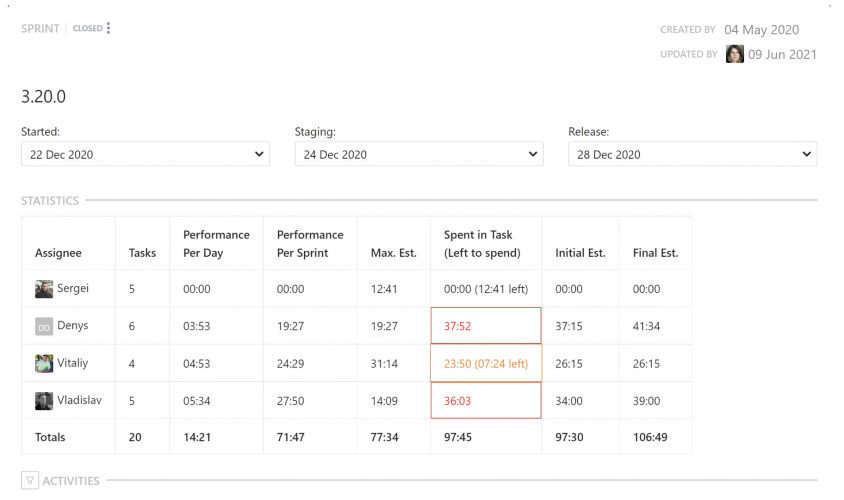Click Sergei's Max. Est. value 12:41
Screen dimensions: 844x500
[384, 289]
